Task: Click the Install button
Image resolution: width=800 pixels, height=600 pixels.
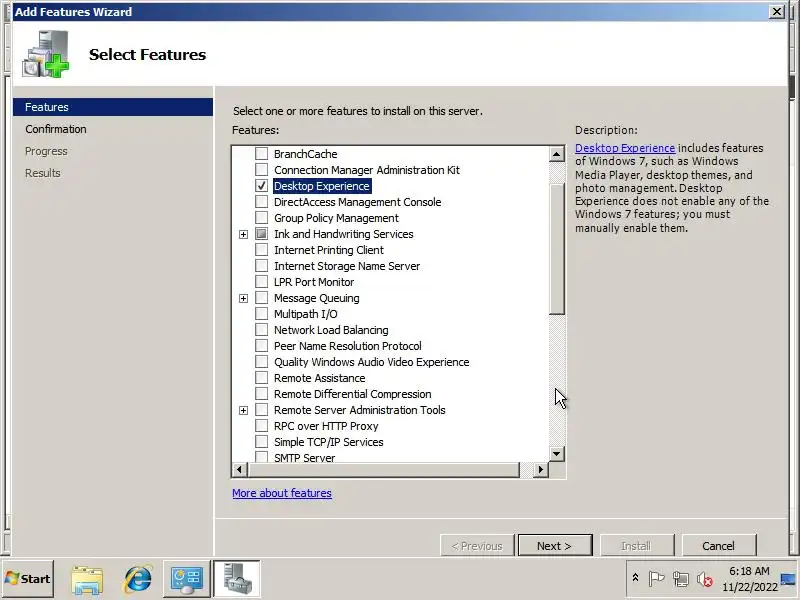Action: [x=636, y=545]
